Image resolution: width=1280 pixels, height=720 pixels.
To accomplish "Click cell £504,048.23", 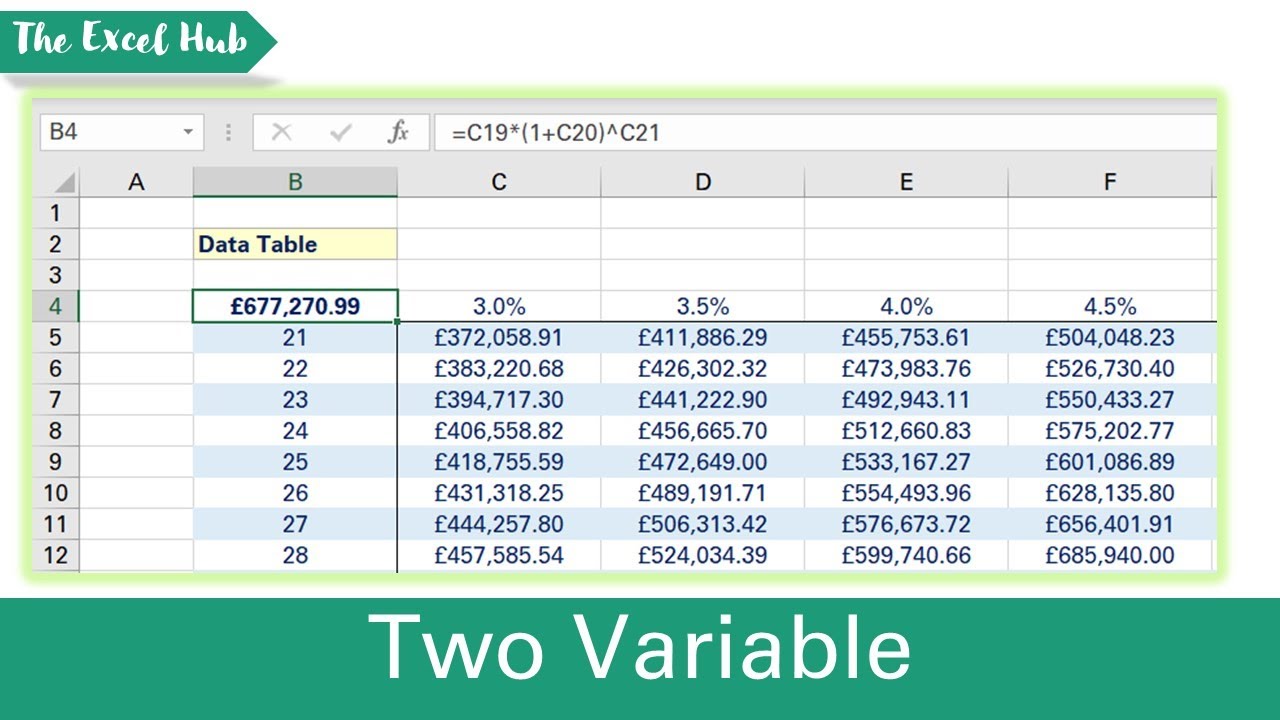I will pyautogui.click(x=1110, y=337).
